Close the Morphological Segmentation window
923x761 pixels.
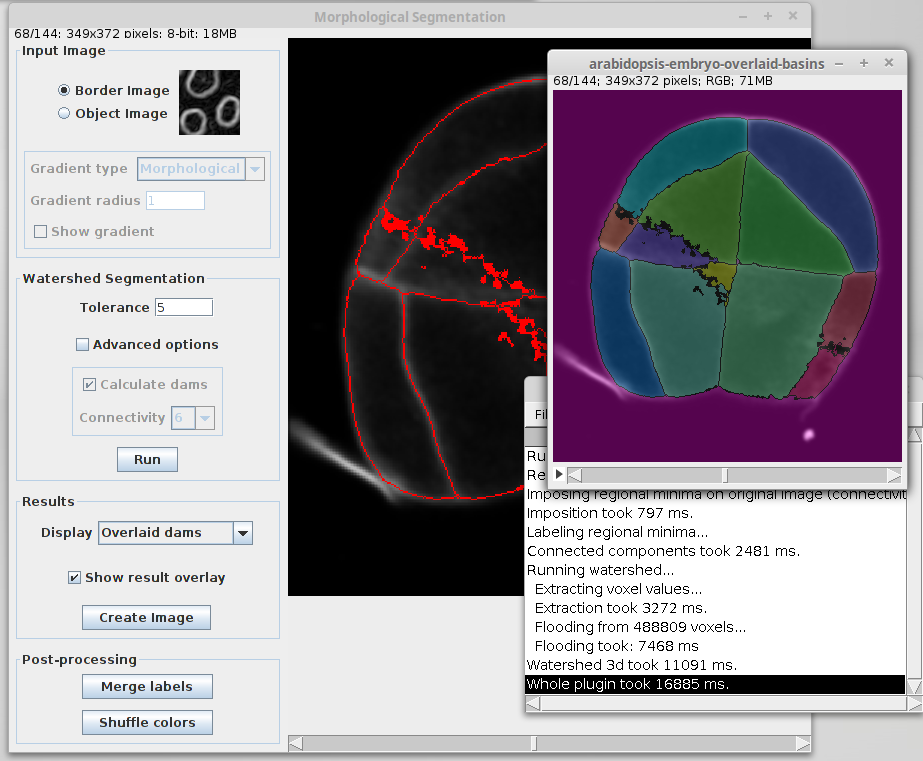(793, 16)
